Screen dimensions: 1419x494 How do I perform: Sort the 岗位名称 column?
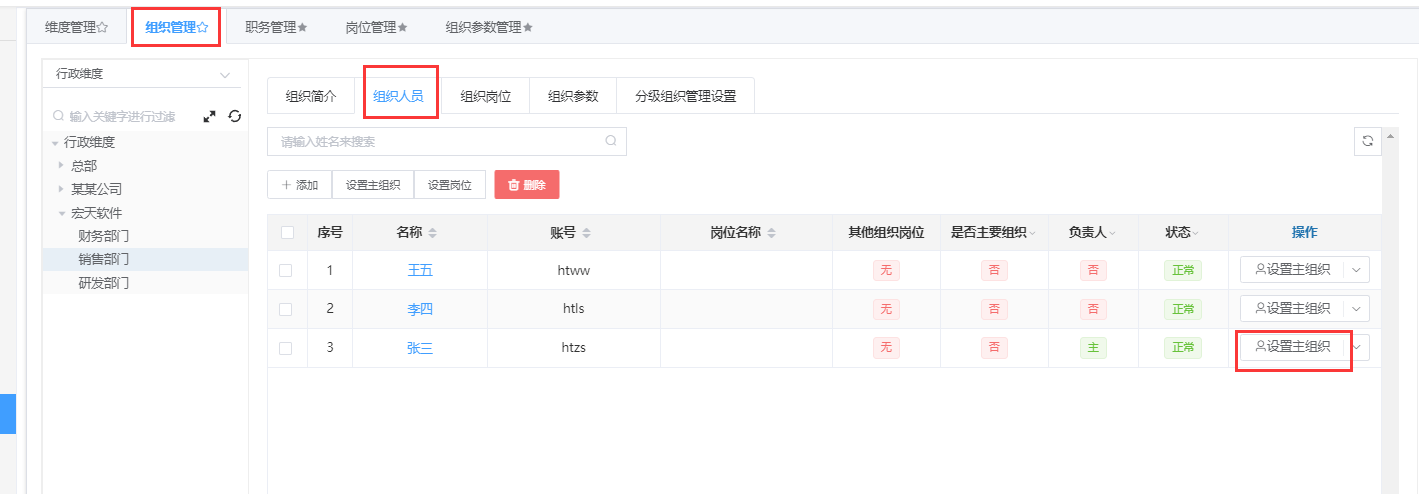coord(772,233)
